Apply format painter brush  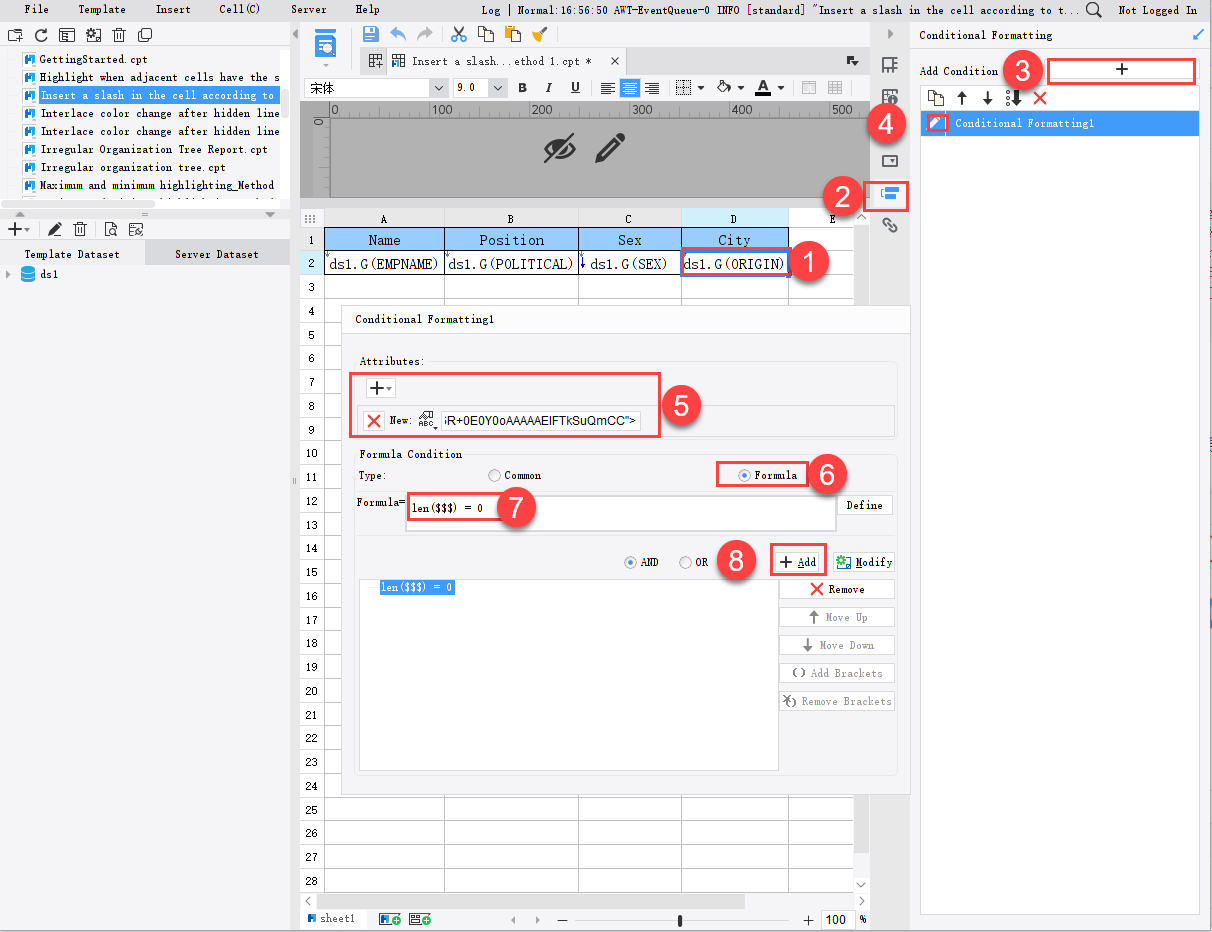(540, 33)
